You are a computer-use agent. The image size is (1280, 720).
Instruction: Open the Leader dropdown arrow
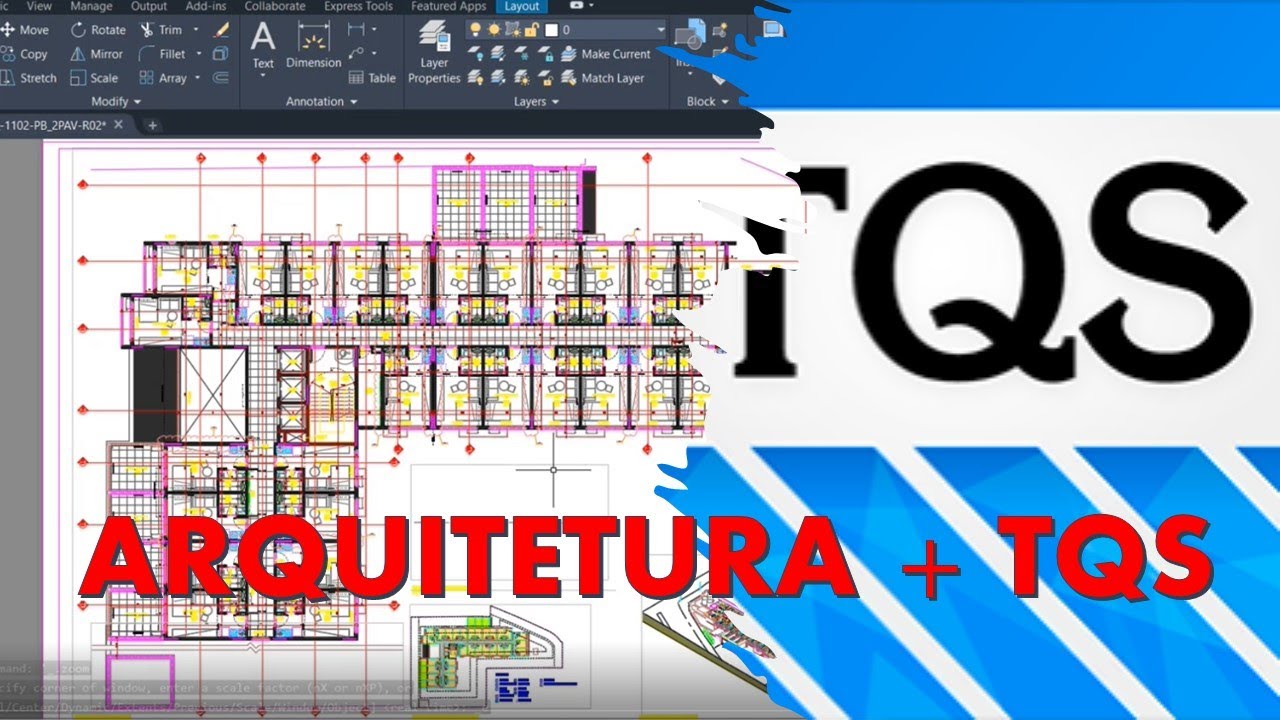374,54
